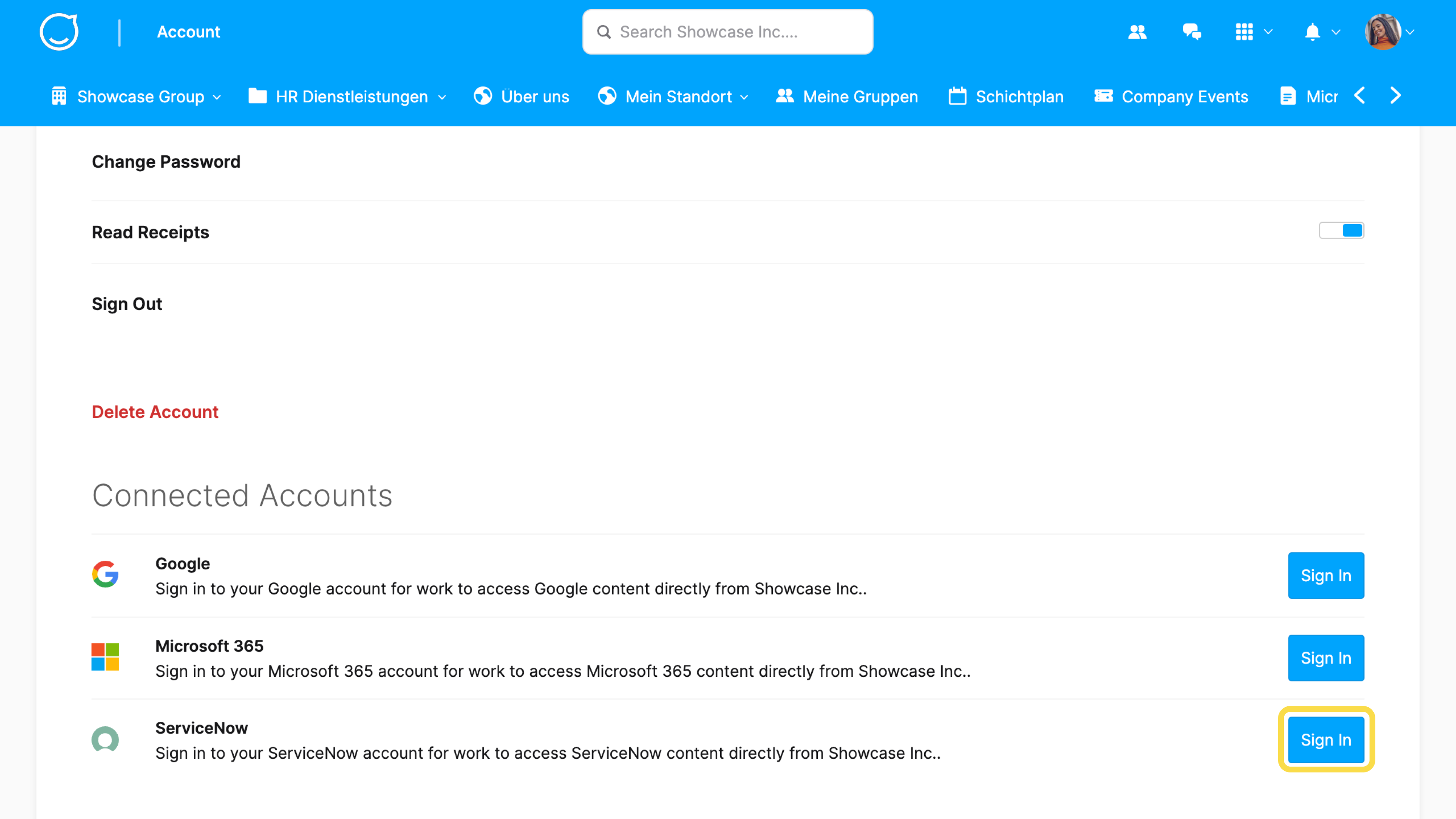Click the notifications bell

(1313, 32)
